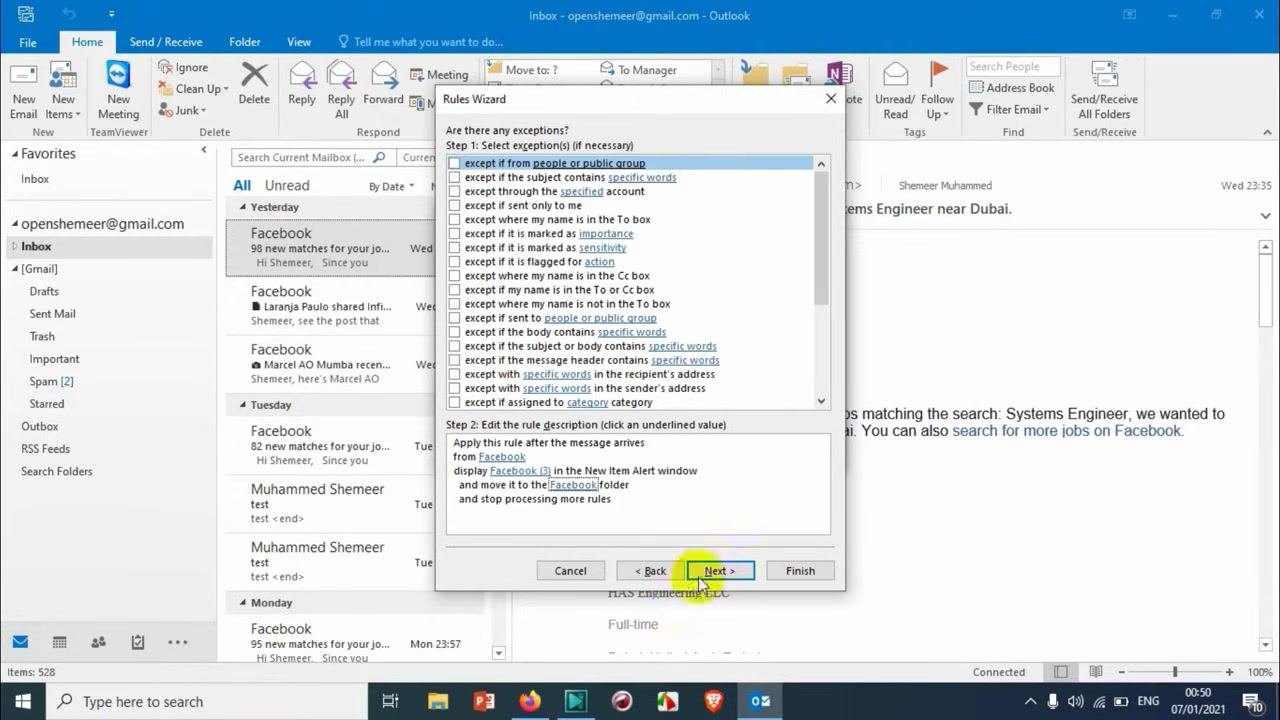Check 'except through the specified account'

[454, 191]
